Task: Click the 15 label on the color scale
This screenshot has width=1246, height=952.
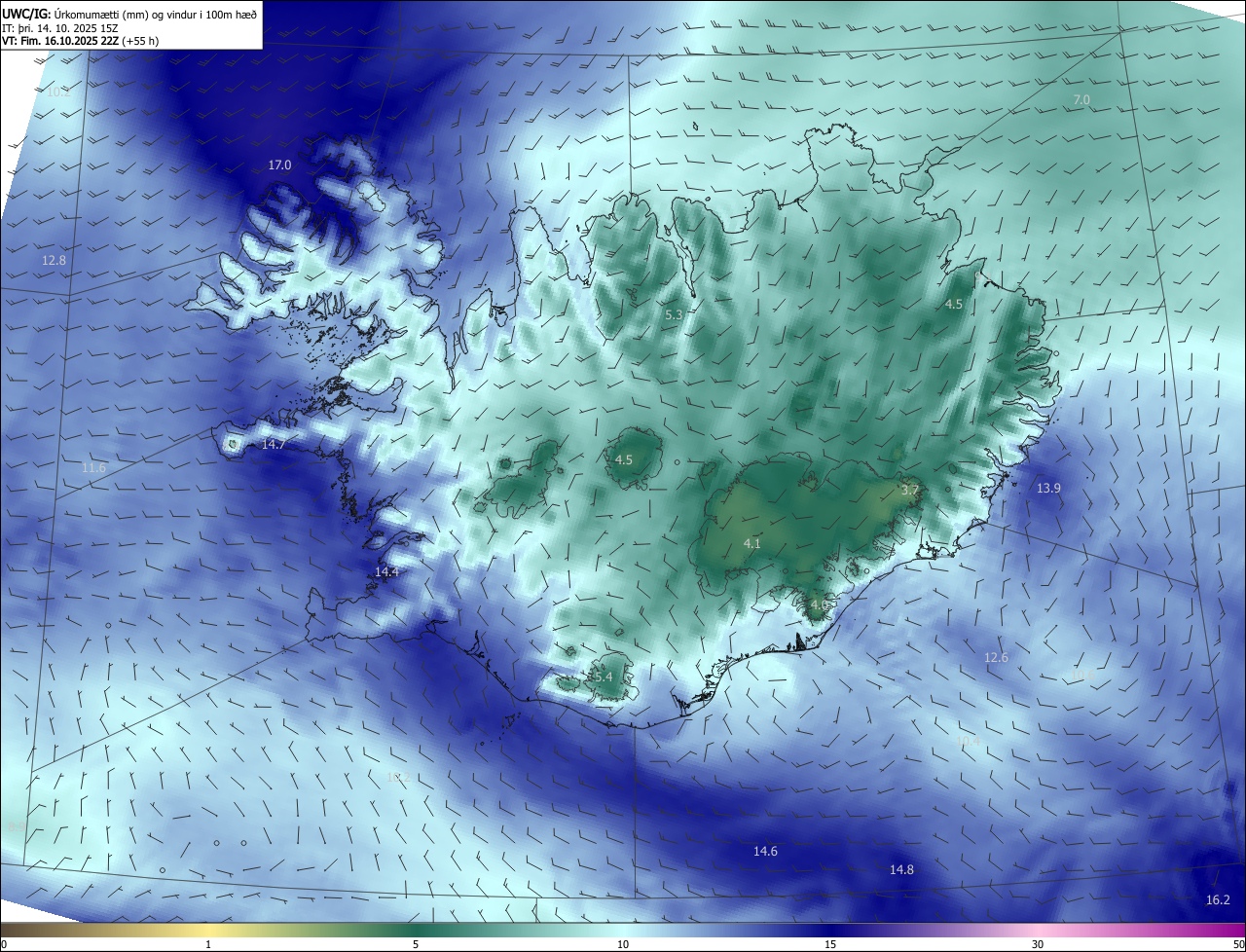Action: click(x=830, y=944)
